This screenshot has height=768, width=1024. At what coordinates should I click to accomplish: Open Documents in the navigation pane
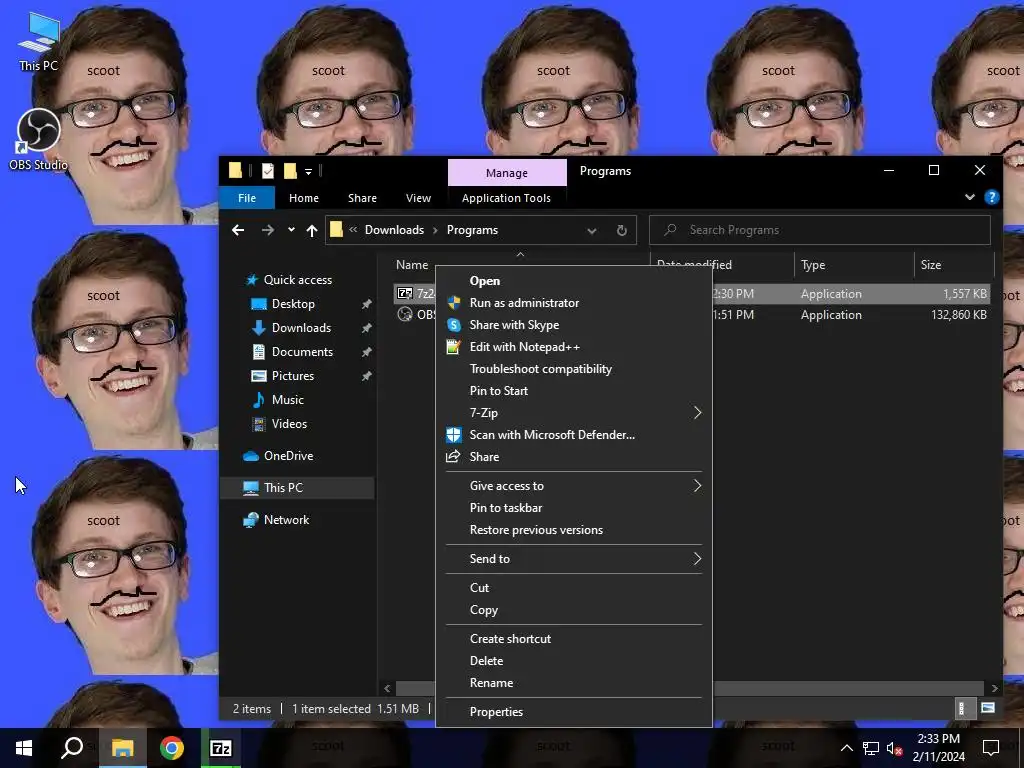(302, 352)
